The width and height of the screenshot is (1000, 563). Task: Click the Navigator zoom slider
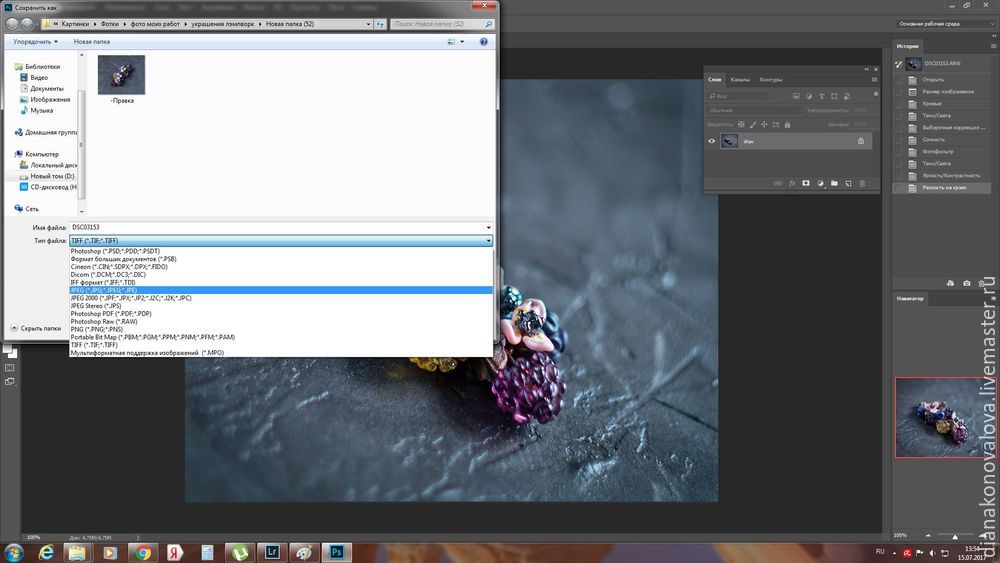(x=955, y=537)
